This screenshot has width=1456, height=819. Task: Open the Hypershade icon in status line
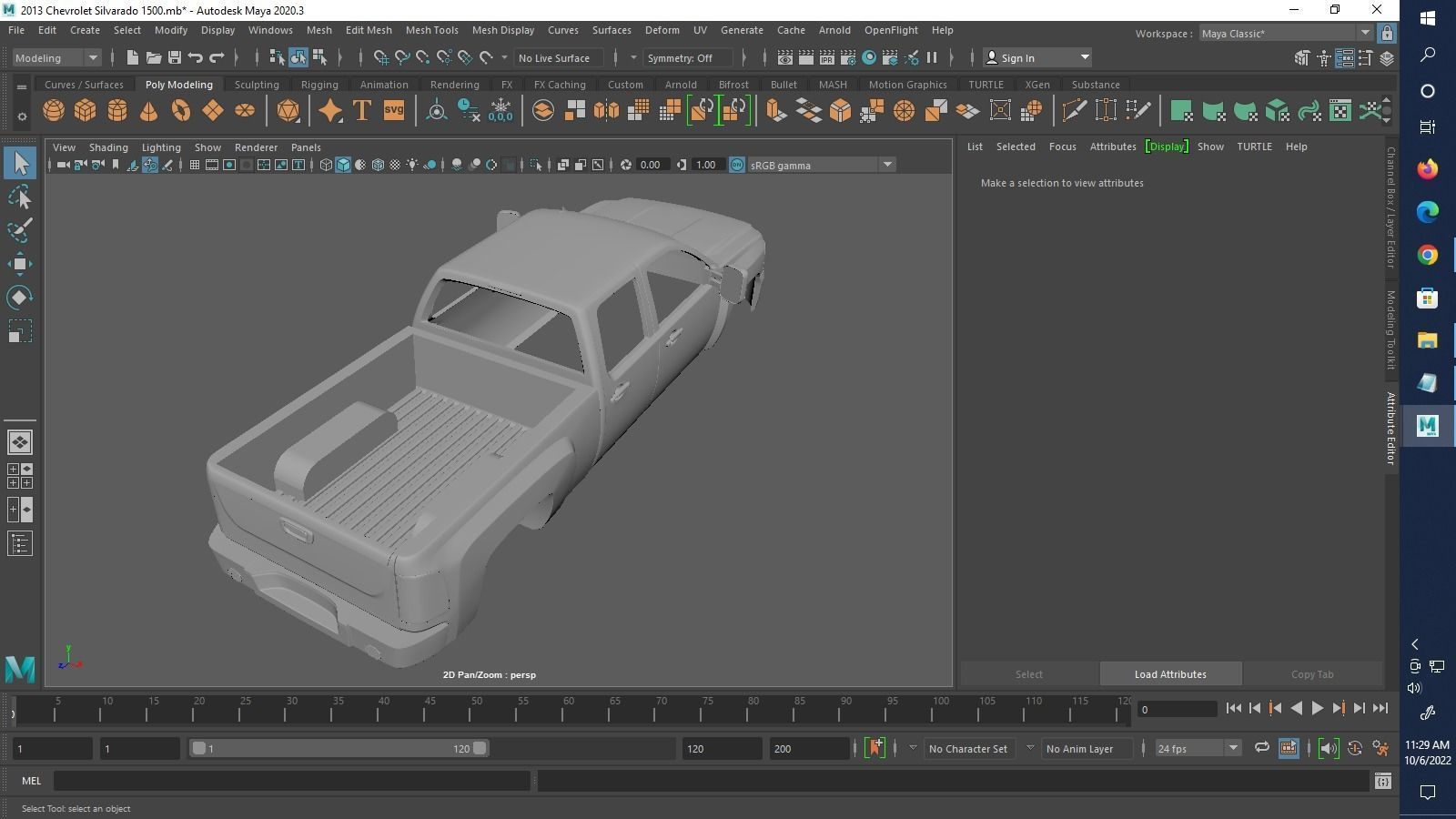tap(869, 57)
